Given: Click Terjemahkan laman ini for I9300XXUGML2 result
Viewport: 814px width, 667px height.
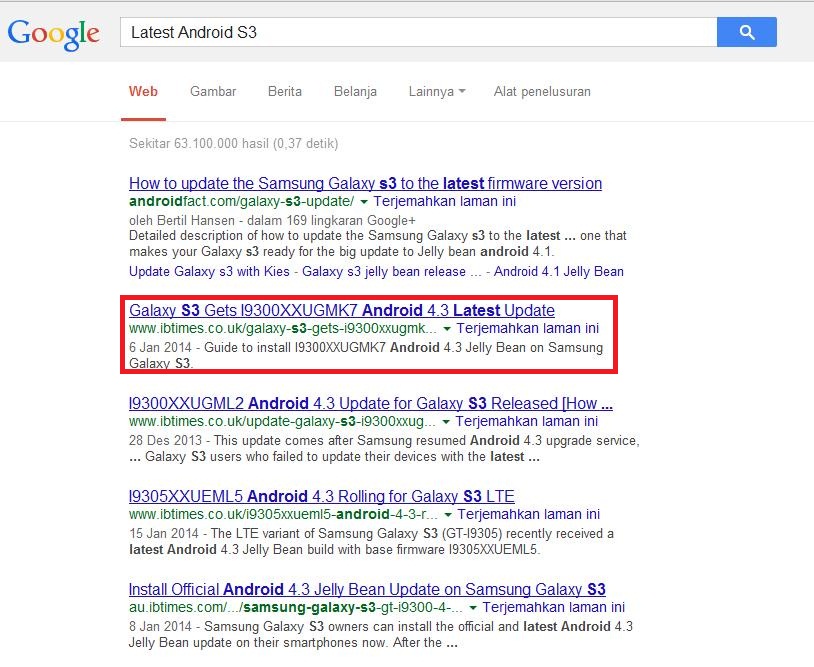Looking at the screenshot, I should pyautogui.click(x=526, y=421).
